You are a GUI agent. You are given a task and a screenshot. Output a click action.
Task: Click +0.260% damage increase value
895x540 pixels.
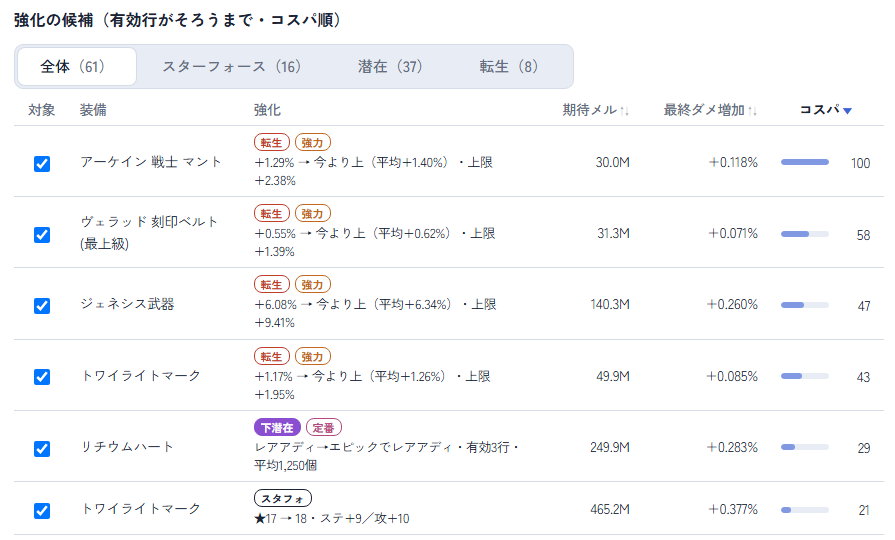pos(732,305)
